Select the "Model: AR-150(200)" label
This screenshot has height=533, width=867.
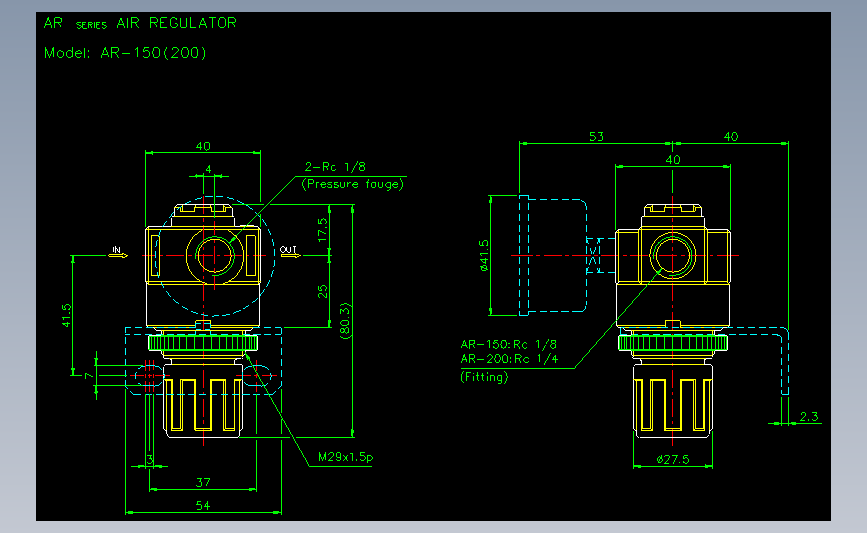click(125, 53)
